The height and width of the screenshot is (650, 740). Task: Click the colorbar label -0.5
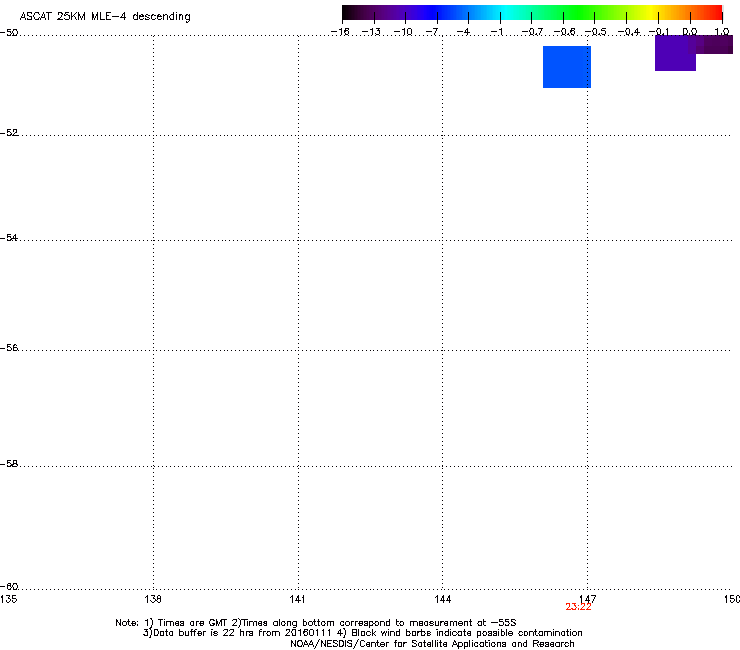(x=596, y=32)
